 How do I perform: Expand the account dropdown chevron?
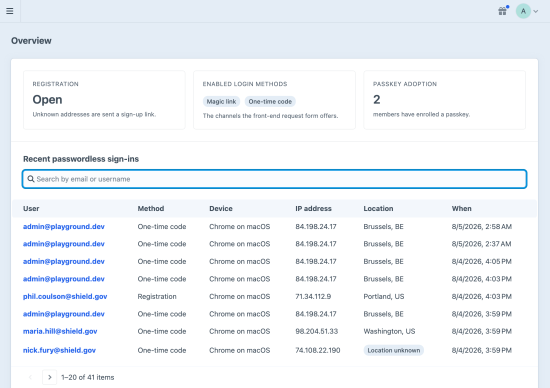(x=536, y=11)
